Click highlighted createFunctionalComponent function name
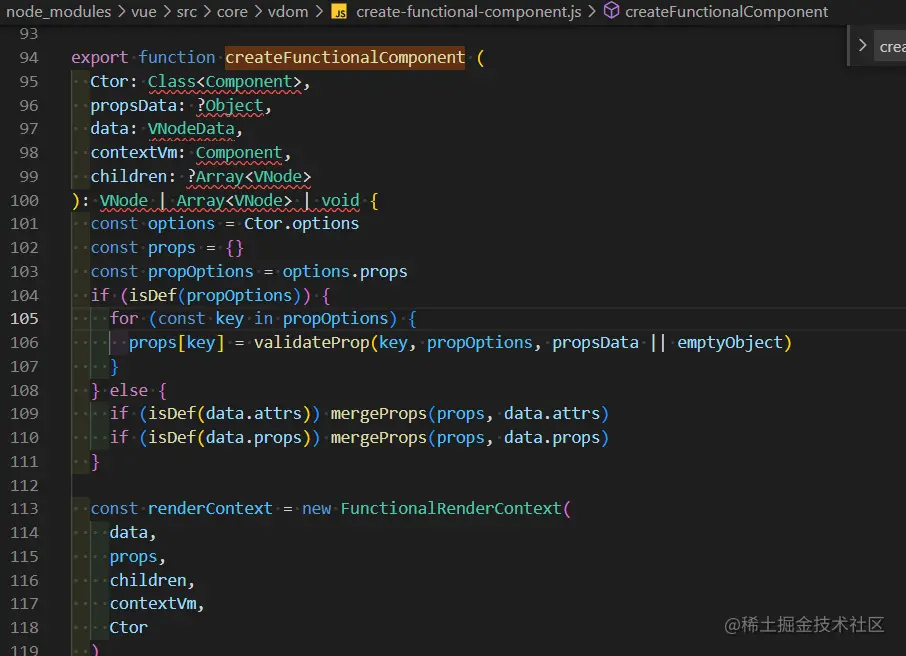This screenshot has height=656, width=906. click(x=345, y=57)
